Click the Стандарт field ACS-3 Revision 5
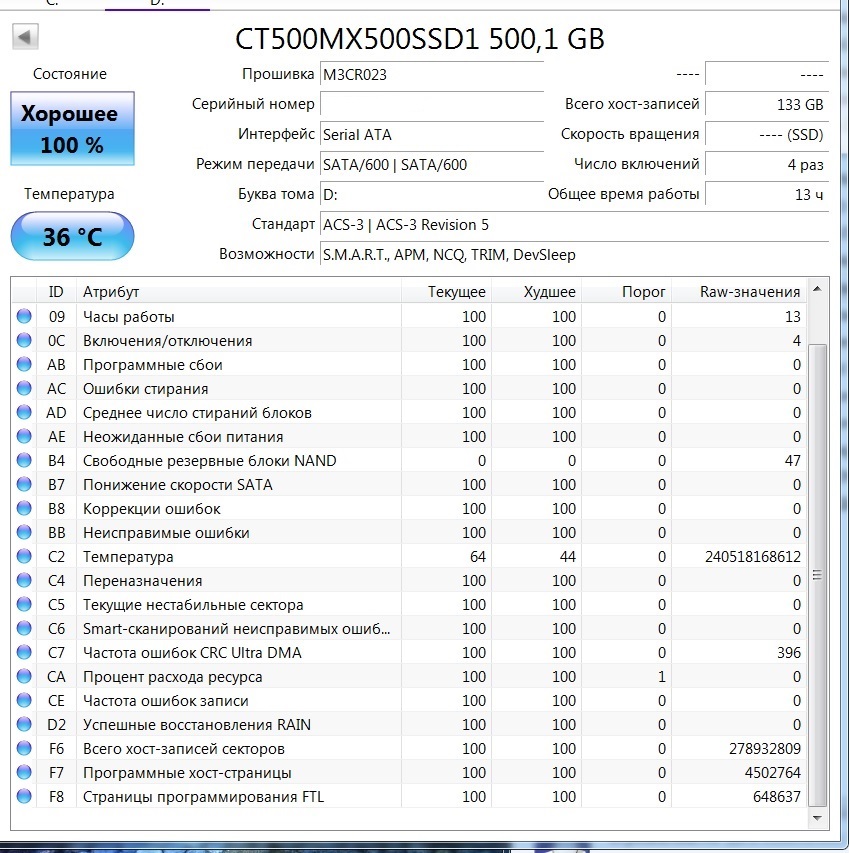This screenshot has height=853, width=849. pos(574,225)
